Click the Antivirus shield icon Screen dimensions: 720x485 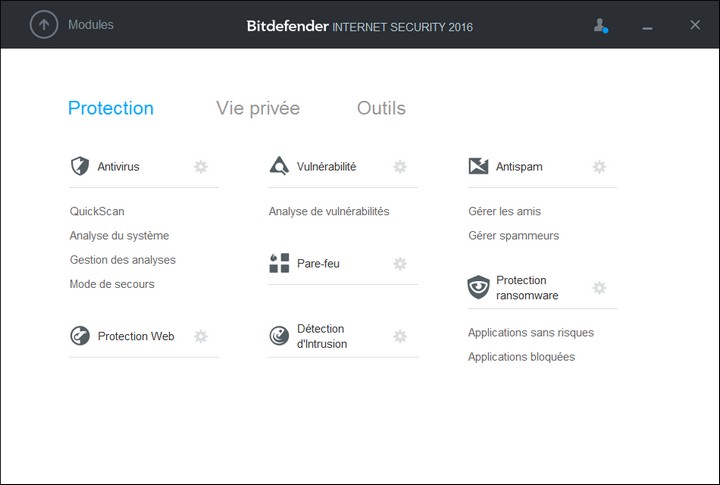(x=80, y=166)
